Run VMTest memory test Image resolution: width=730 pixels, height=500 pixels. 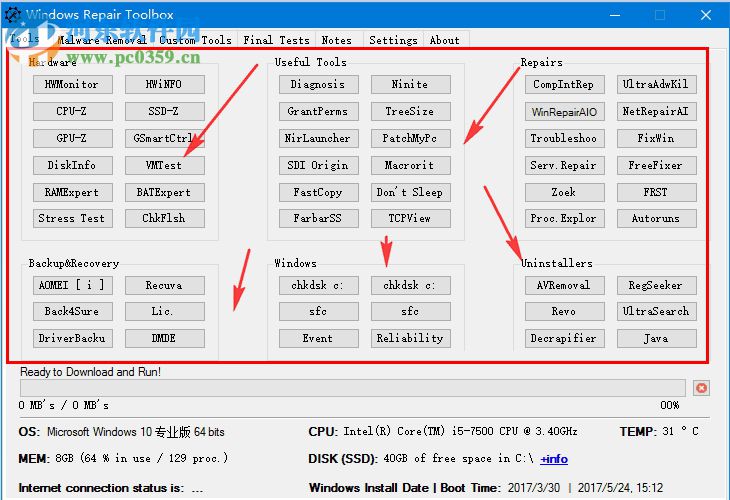pos(164,165)
